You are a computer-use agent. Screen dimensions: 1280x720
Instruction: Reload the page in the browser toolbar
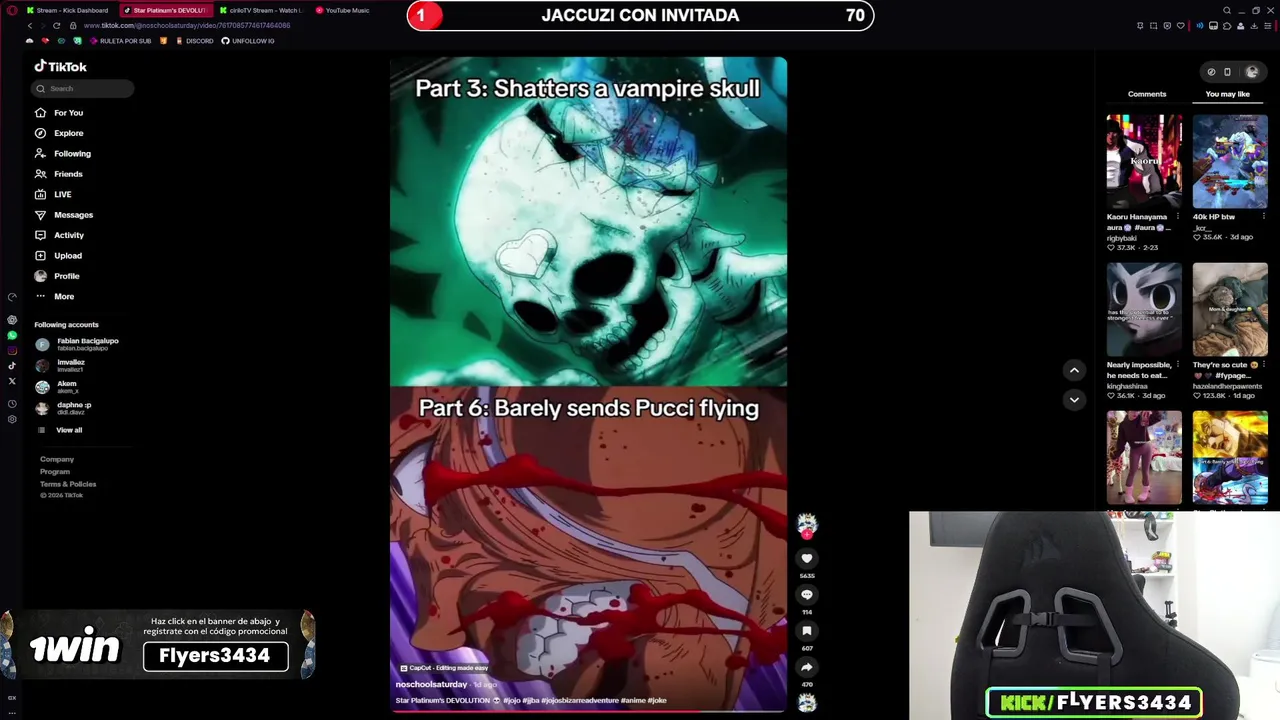click(x=56, y=25)
